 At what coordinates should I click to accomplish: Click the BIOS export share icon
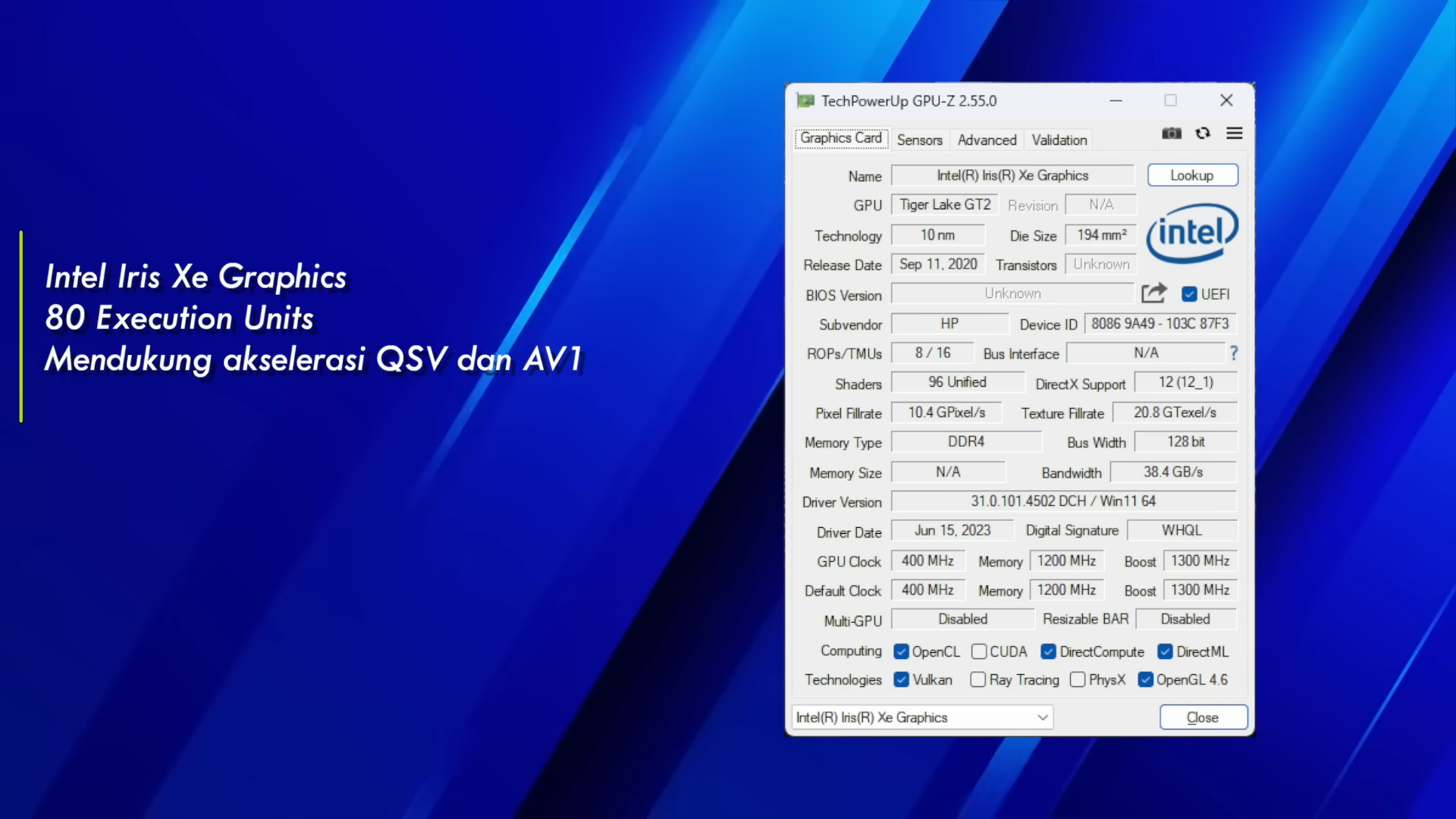click(1154, 293)
